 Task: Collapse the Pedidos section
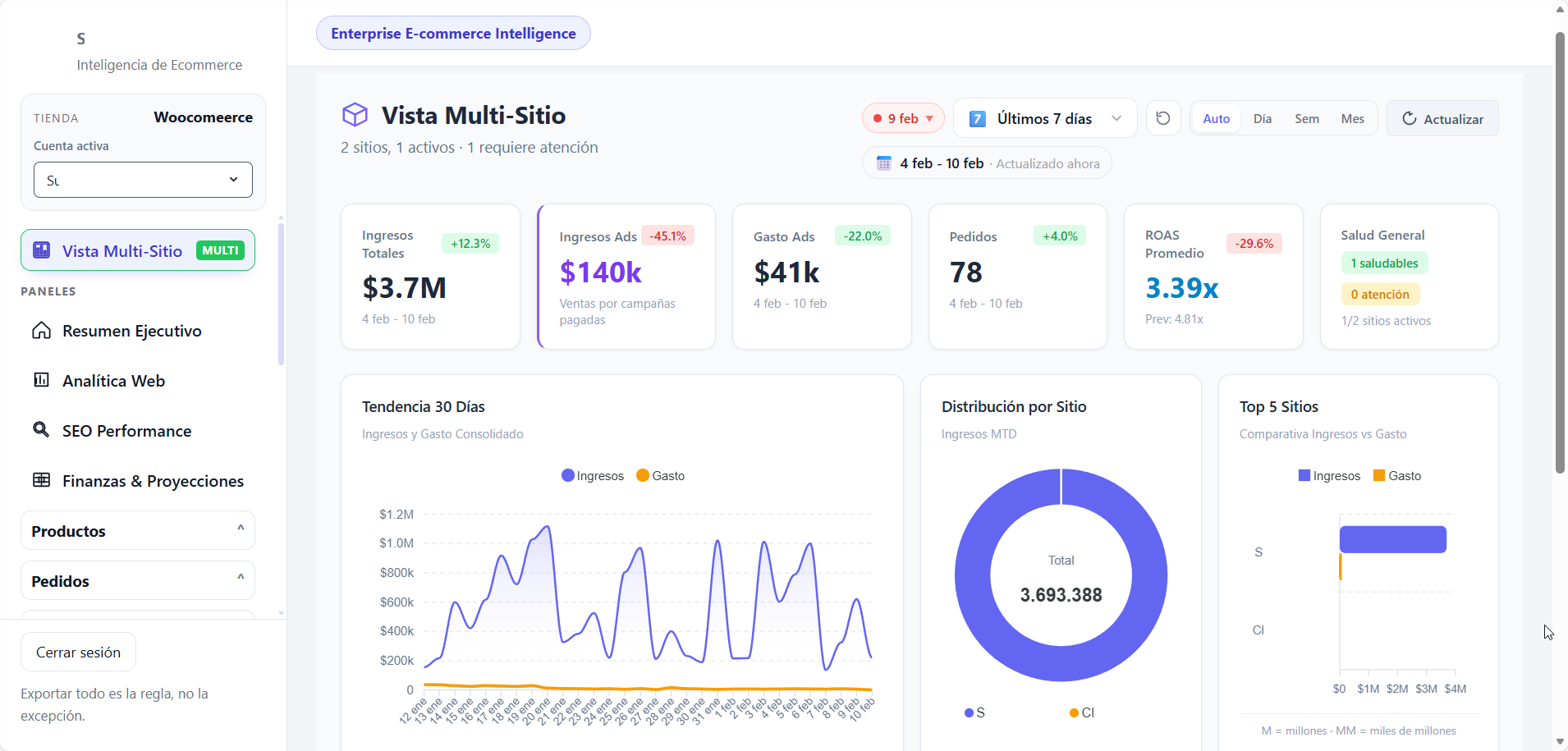click(x=240, y=580)
